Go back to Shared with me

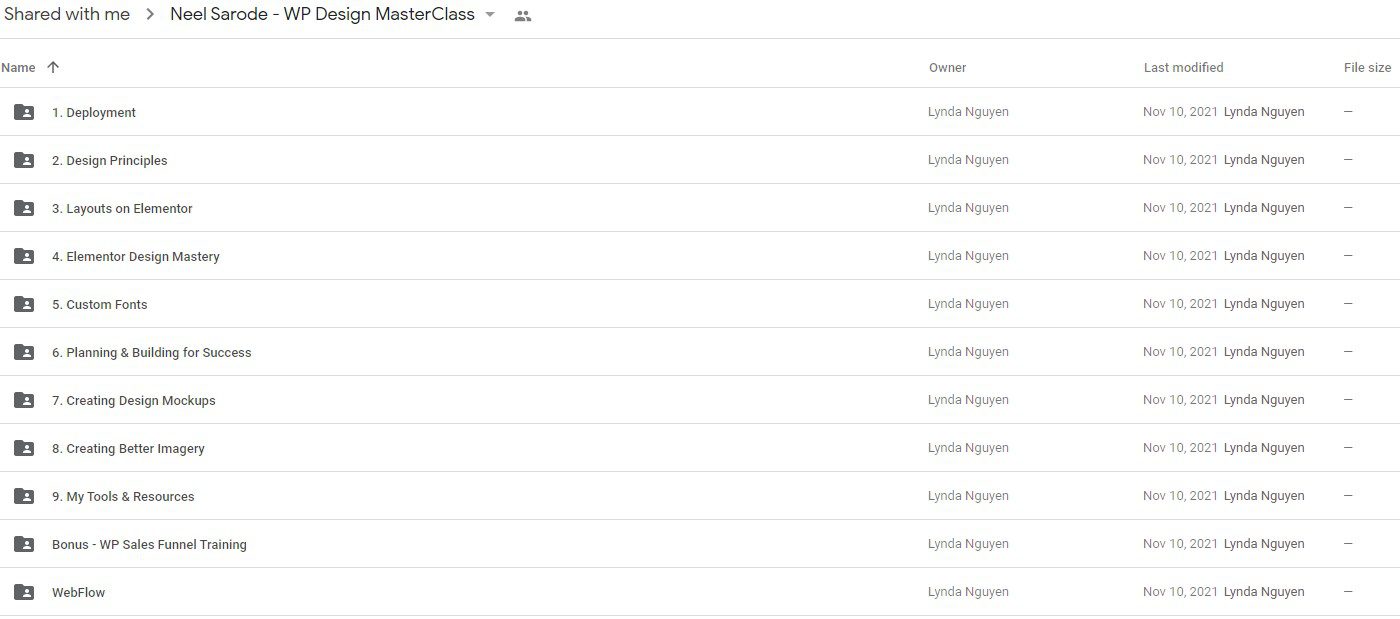[x=66, y=14]
